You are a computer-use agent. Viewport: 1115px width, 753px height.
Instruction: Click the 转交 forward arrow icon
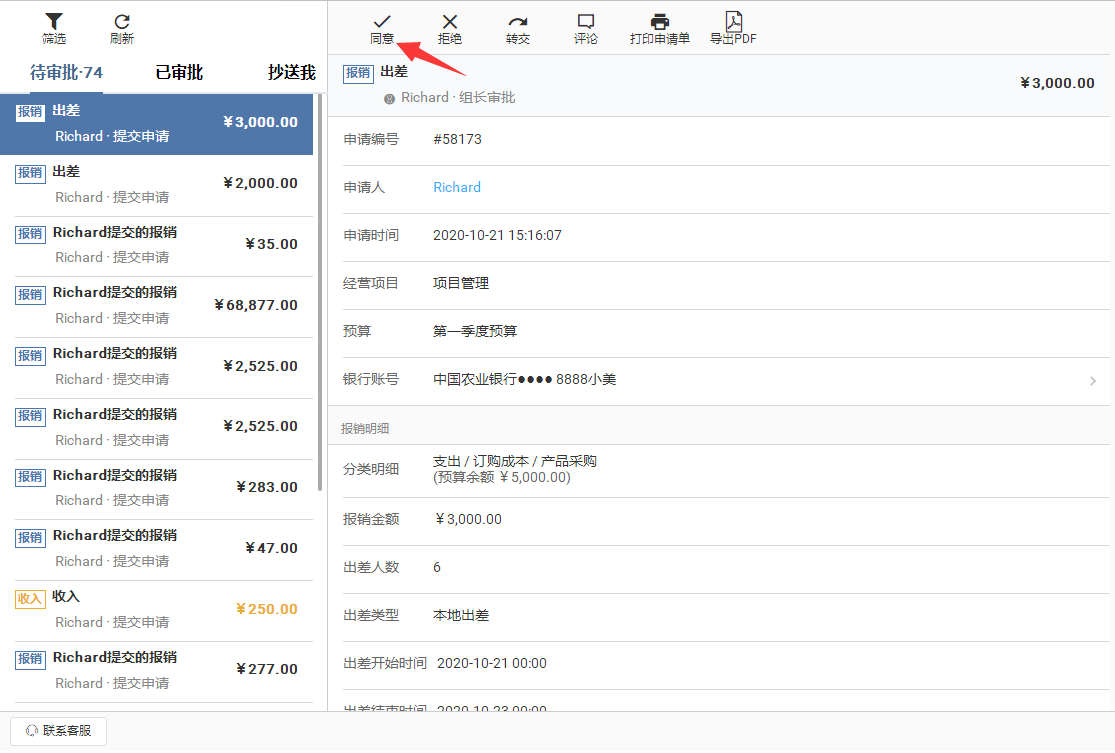(518, 22)
